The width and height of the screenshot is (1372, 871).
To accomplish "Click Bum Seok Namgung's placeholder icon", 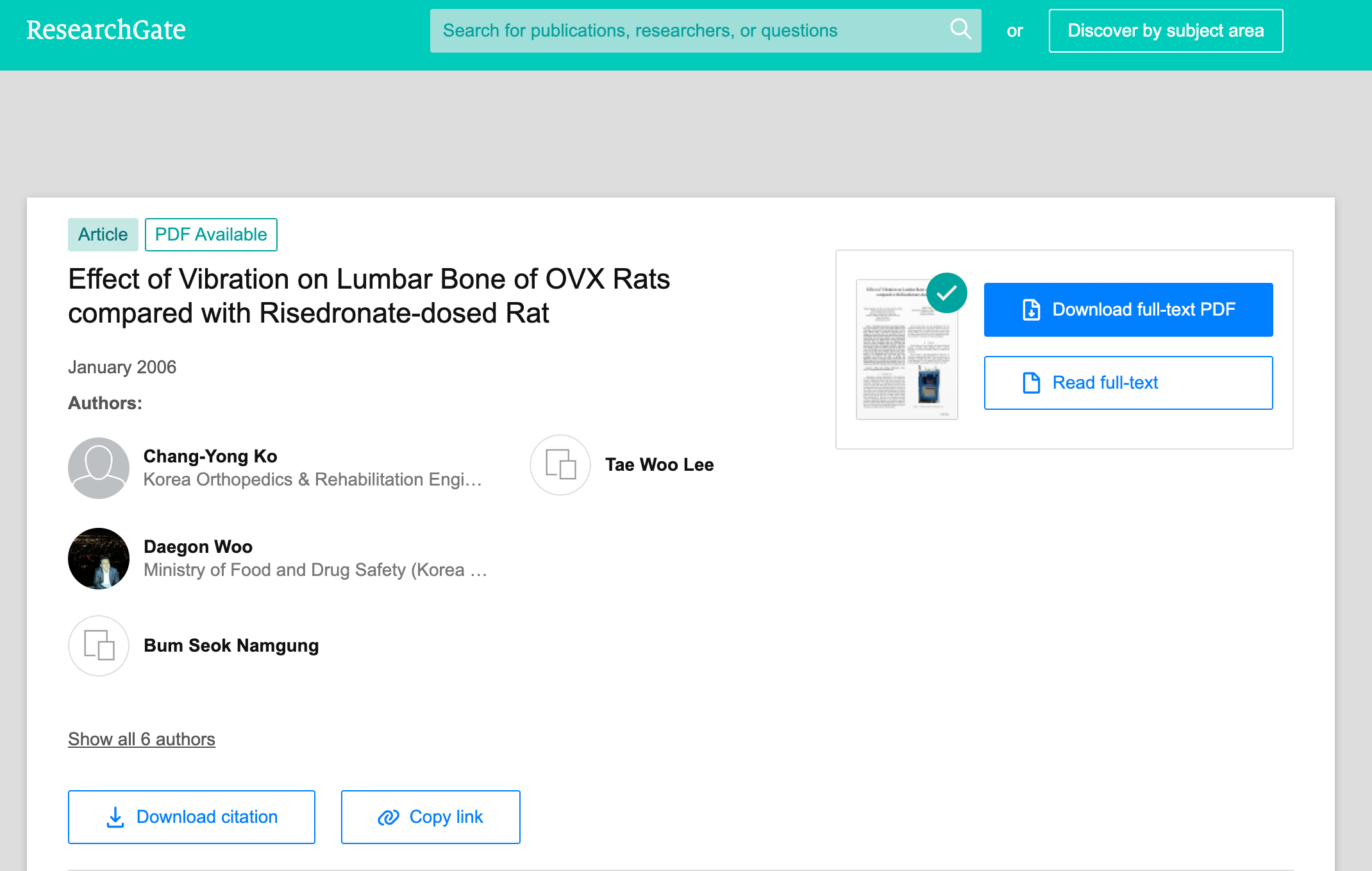I will [99, 645].
